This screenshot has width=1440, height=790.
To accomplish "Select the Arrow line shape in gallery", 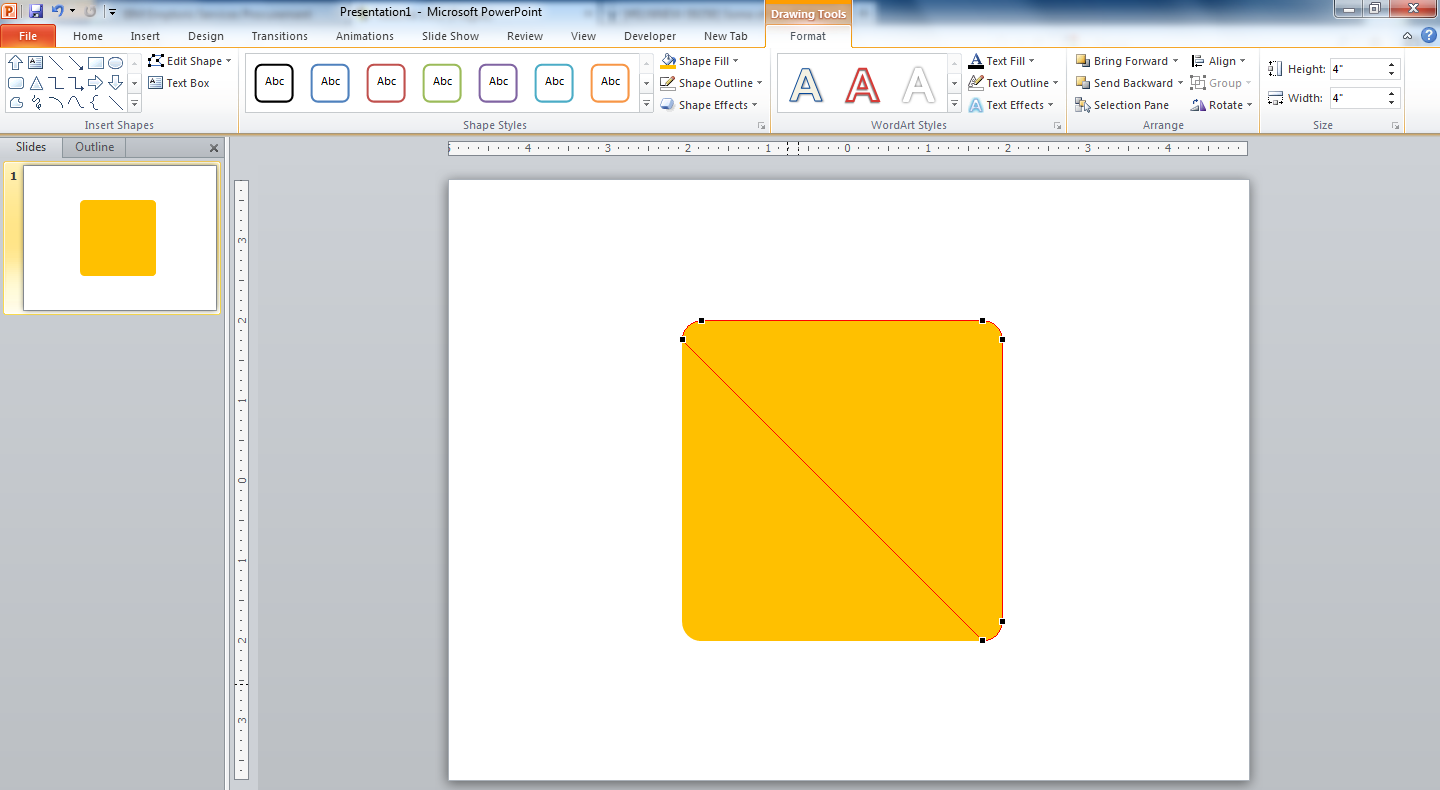I will (76, 63).
